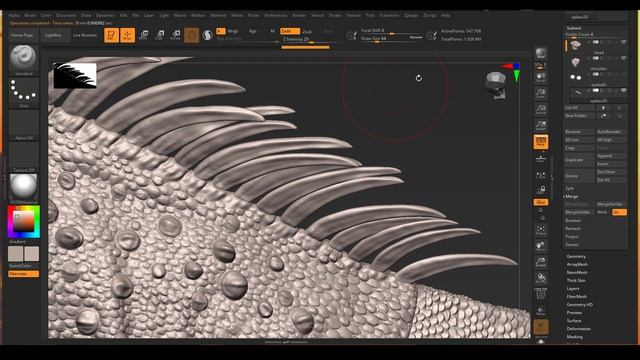Toggle Mrgb paint mode

pyautogui.click(x=233, y=31)
